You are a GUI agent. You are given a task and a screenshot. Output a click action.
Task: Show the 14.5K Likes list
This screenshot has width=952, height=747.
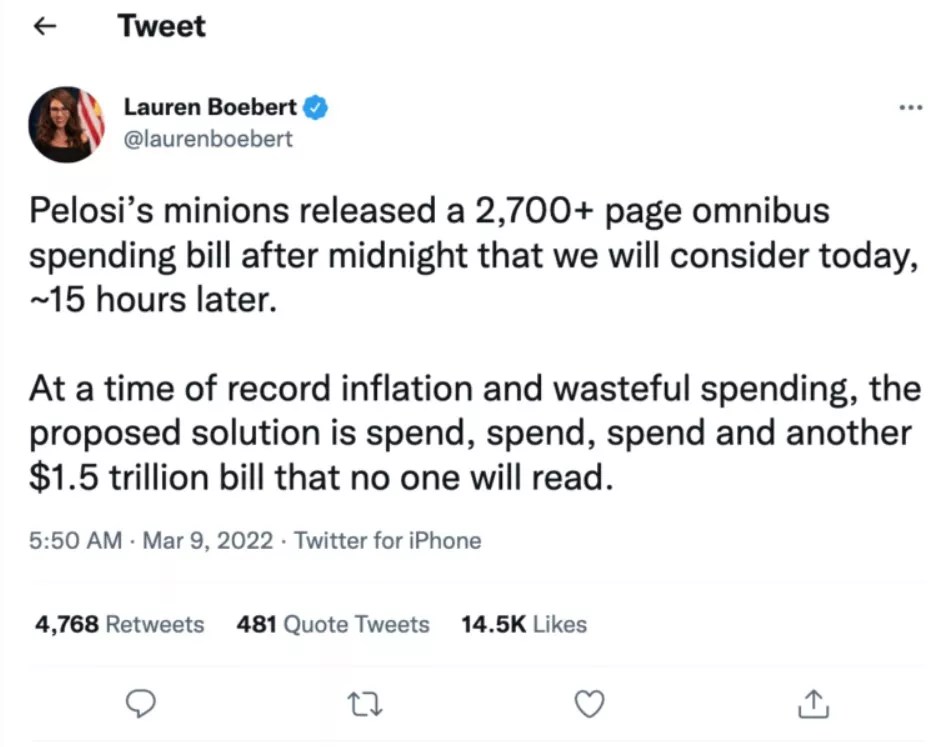524,625
